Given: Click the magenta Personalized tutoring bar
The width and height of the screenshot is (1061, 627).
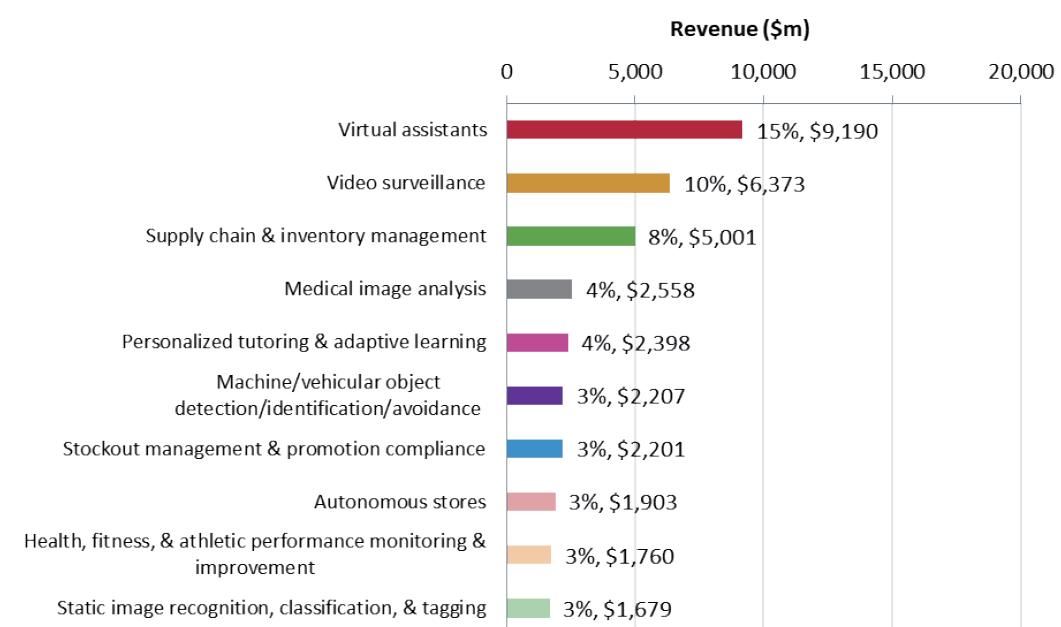Looking at the screenshot, I should tap(537, 343).
